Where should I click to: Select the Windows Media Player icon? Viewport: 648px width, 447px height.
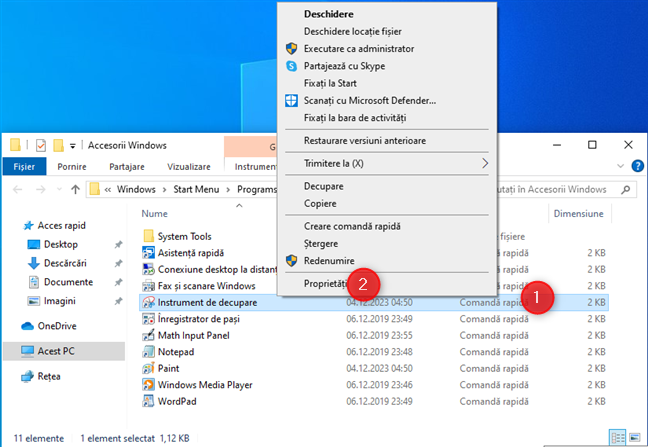(x=149, y=385)
